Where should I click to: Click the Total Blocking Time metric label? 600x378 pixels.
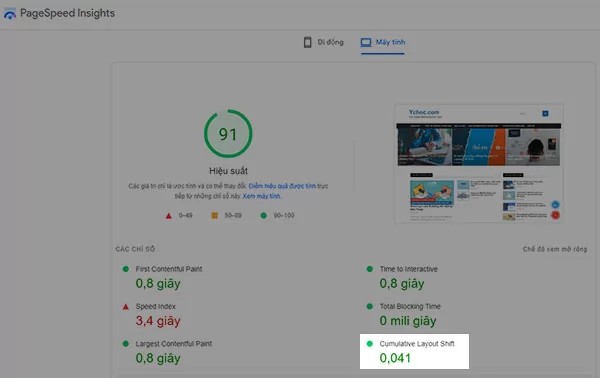point(410,306)
